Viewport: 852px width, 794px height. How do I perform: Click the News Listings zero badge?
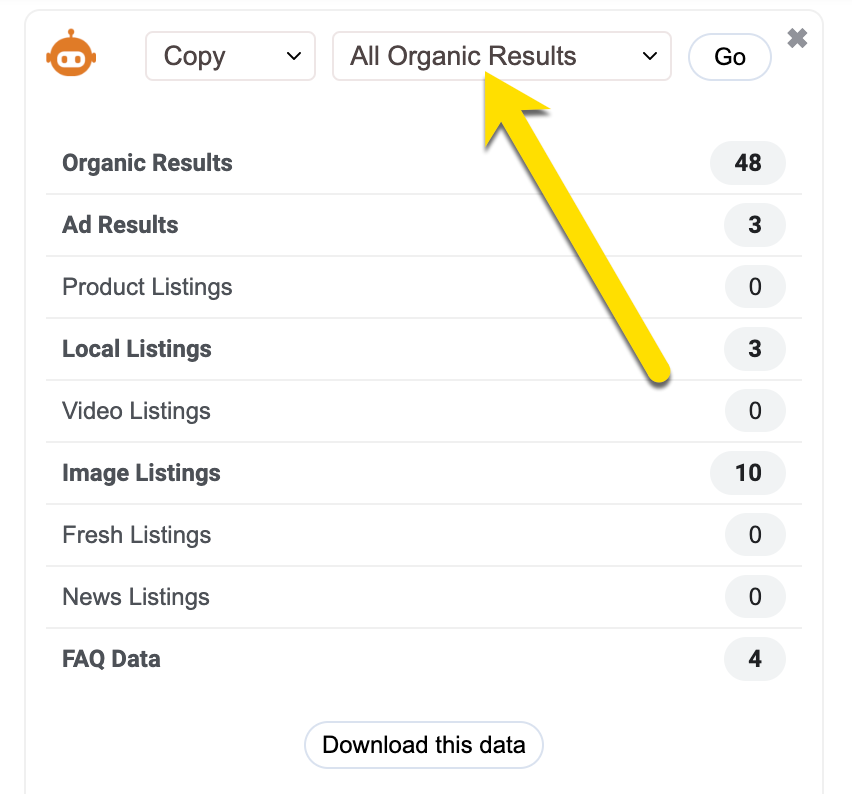point(754,597)
